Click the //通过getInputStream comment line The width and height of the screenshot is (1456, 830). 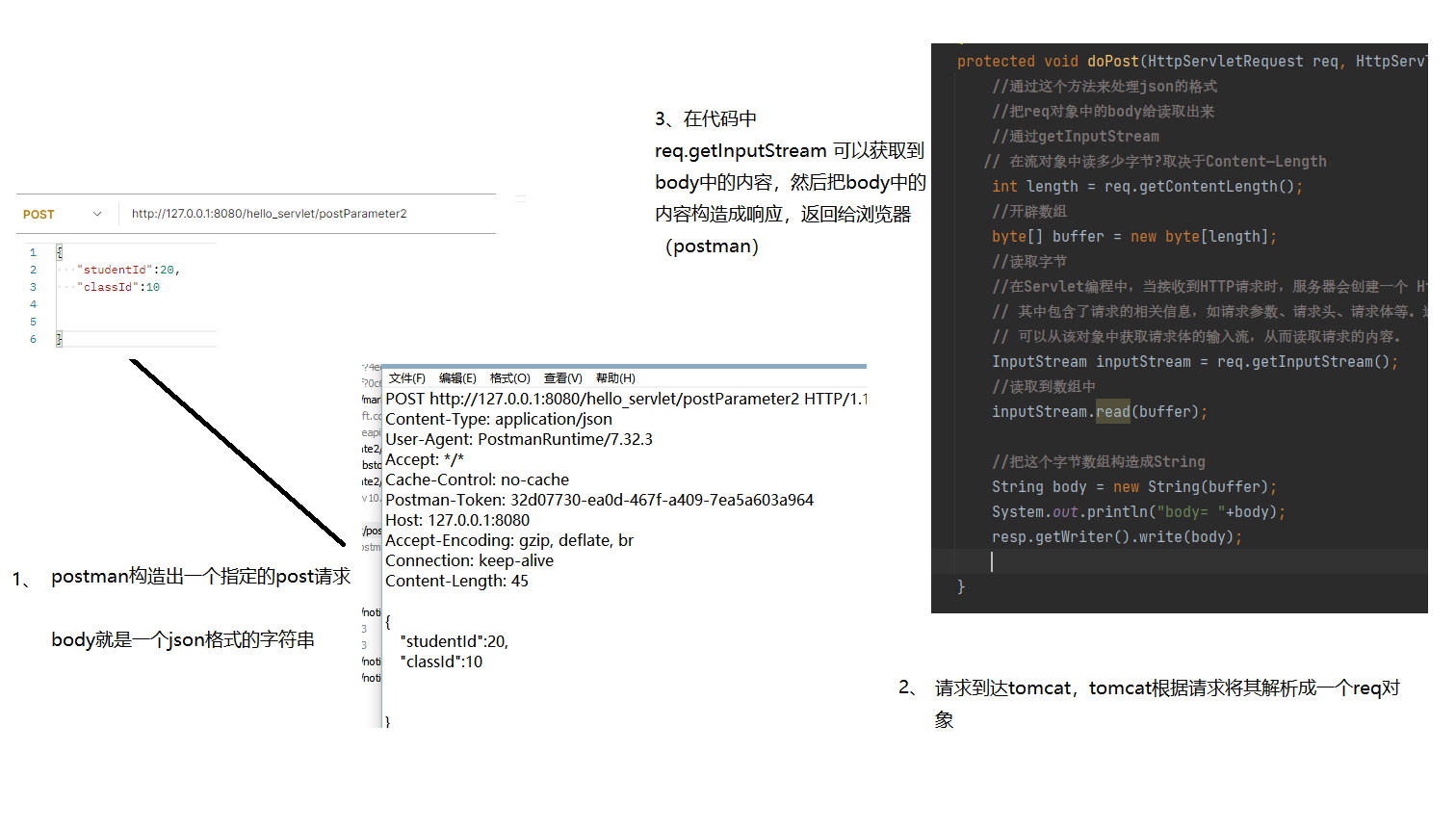(1076, 136)
